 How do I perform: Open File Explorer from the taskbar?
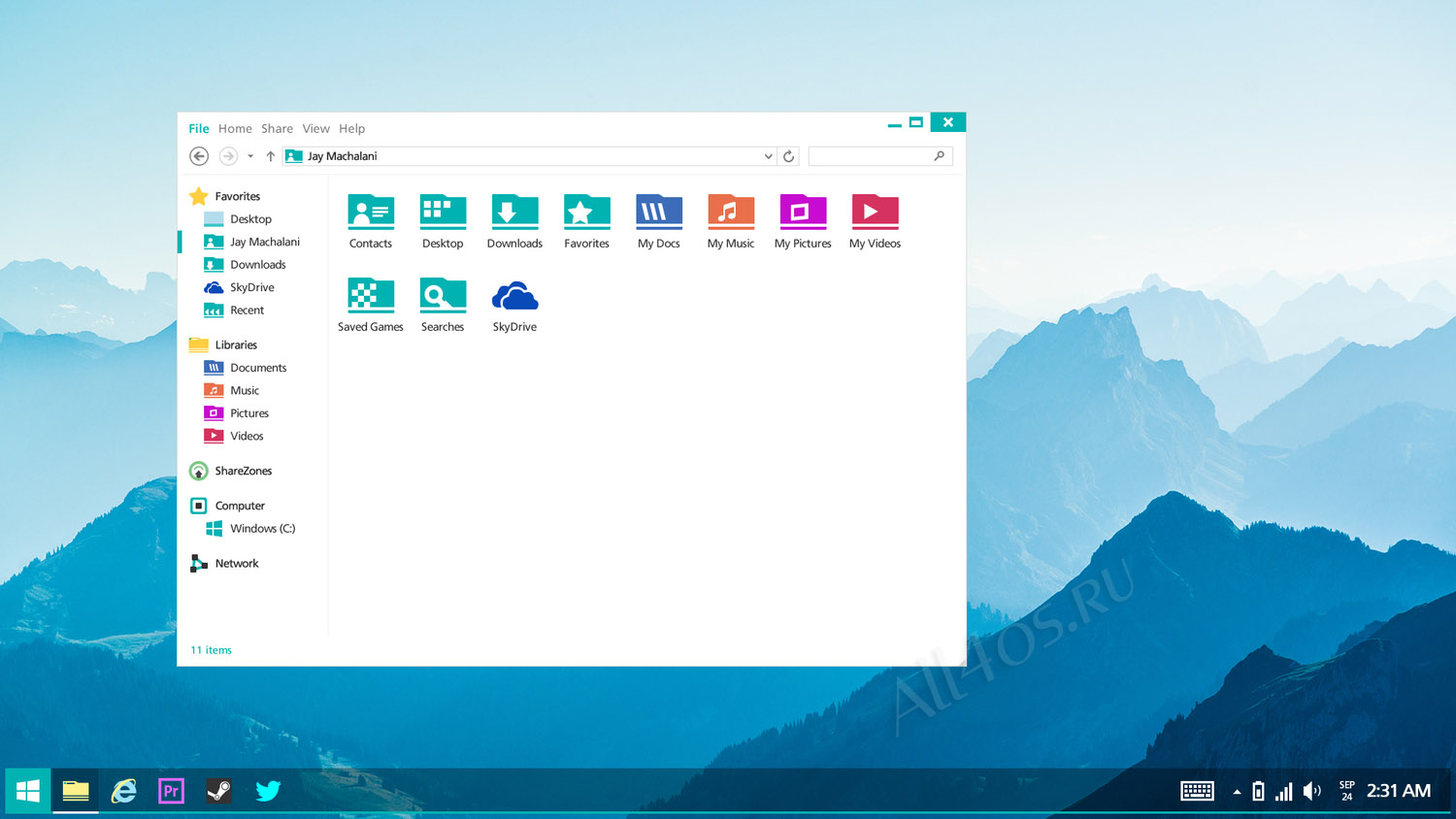[76, 791]
